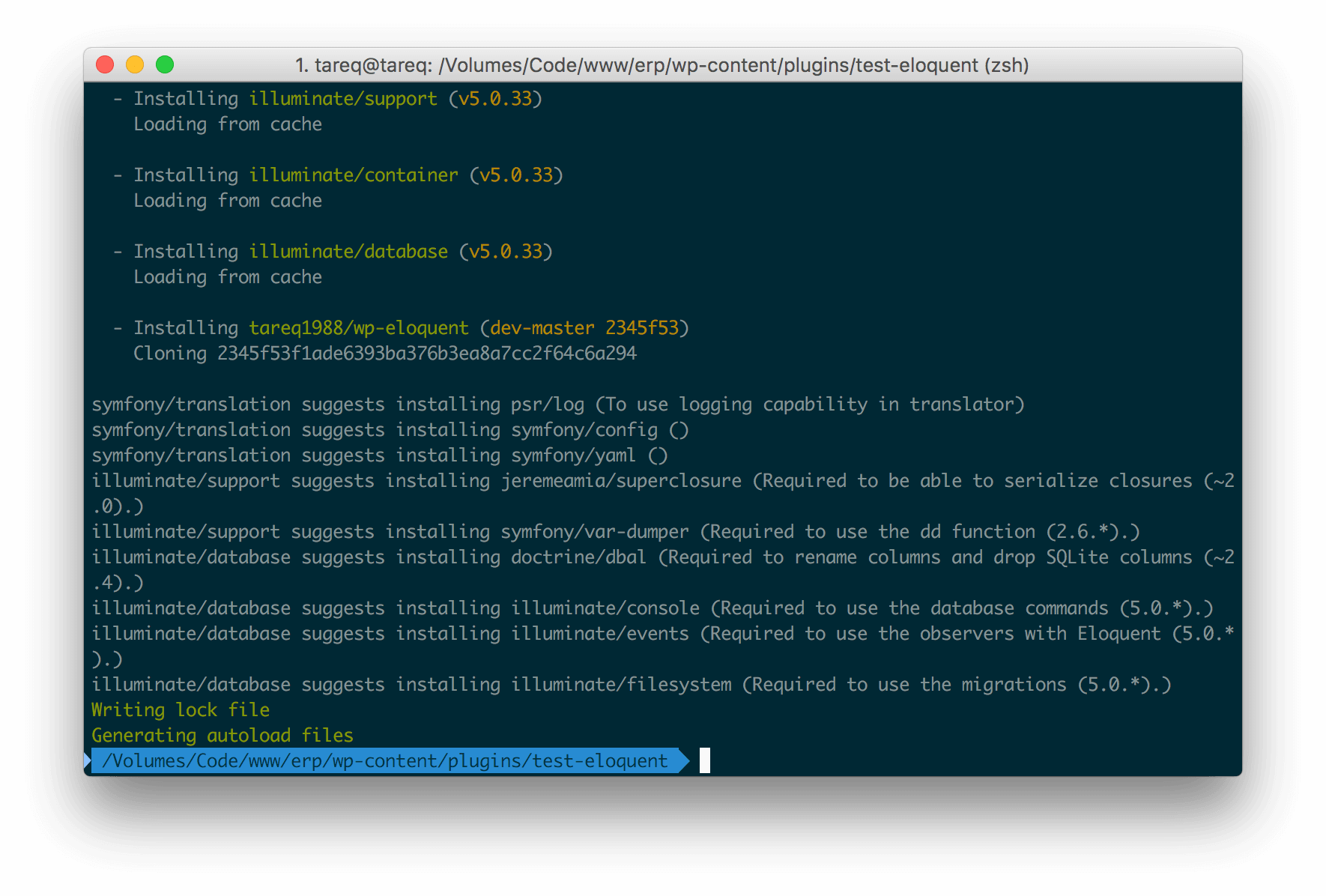The image size is (1326, 896).
Task: Select the tareq1988/wp-eloquent package name
Action: (x=359, y=328)
